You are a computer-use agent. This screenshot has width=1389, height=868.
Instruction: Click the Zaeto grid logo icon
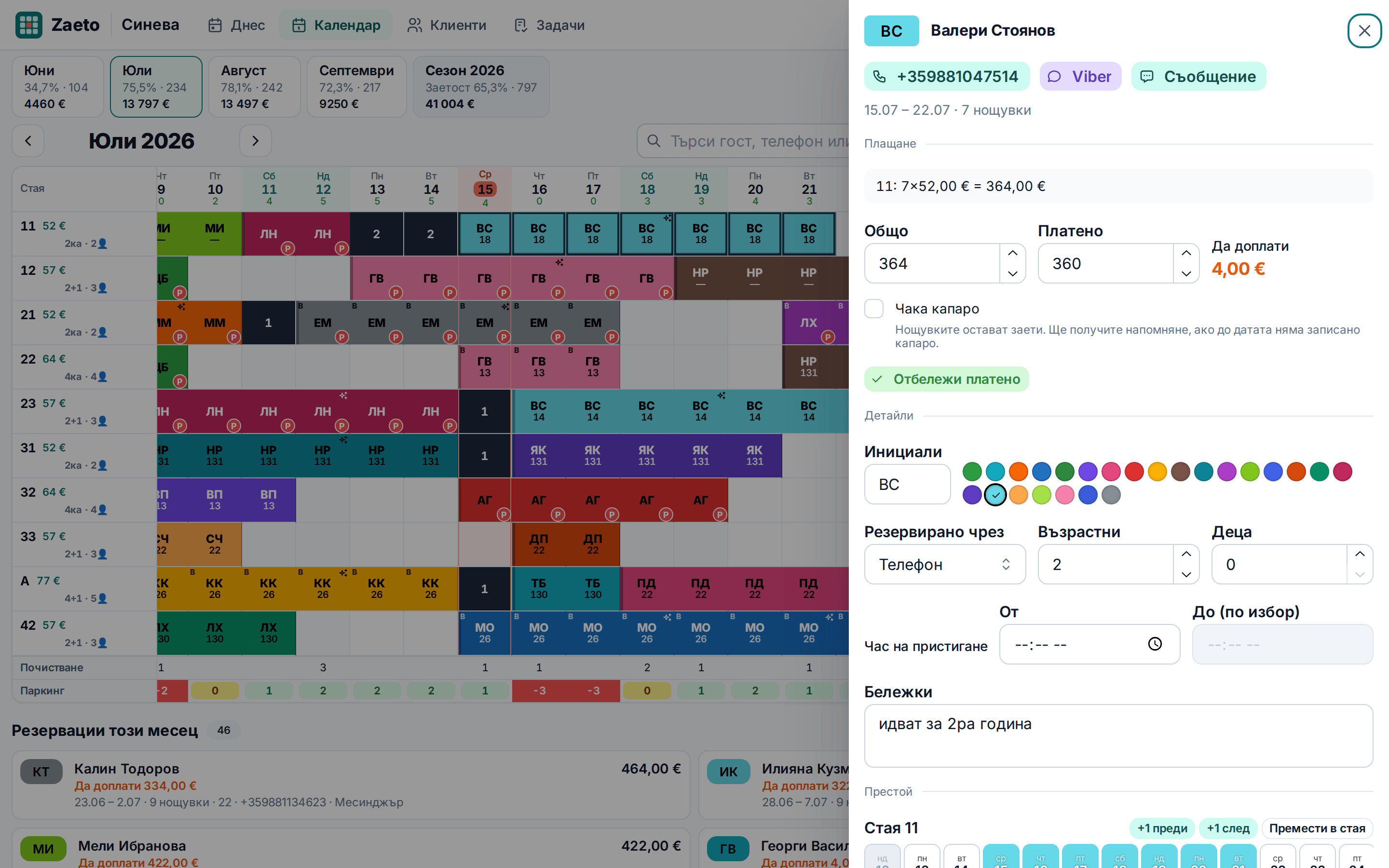(29, 25)
